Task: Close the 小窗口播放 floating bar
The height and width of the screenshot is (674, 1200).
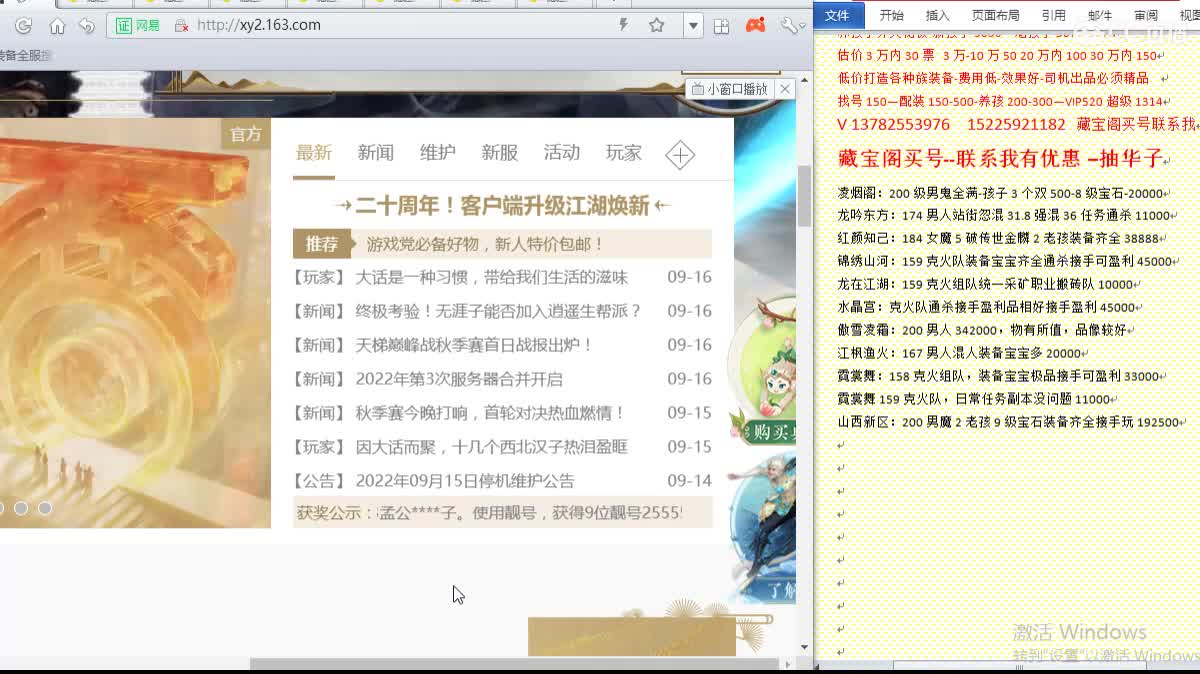Action: (785, 89)
